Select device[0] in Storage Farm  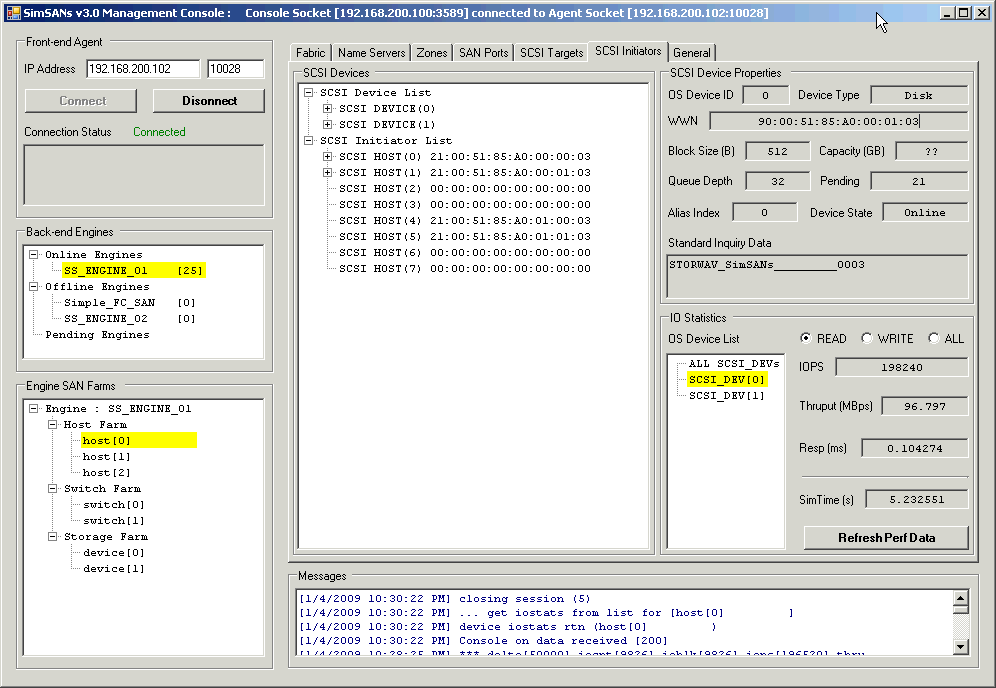pos(114,552)
